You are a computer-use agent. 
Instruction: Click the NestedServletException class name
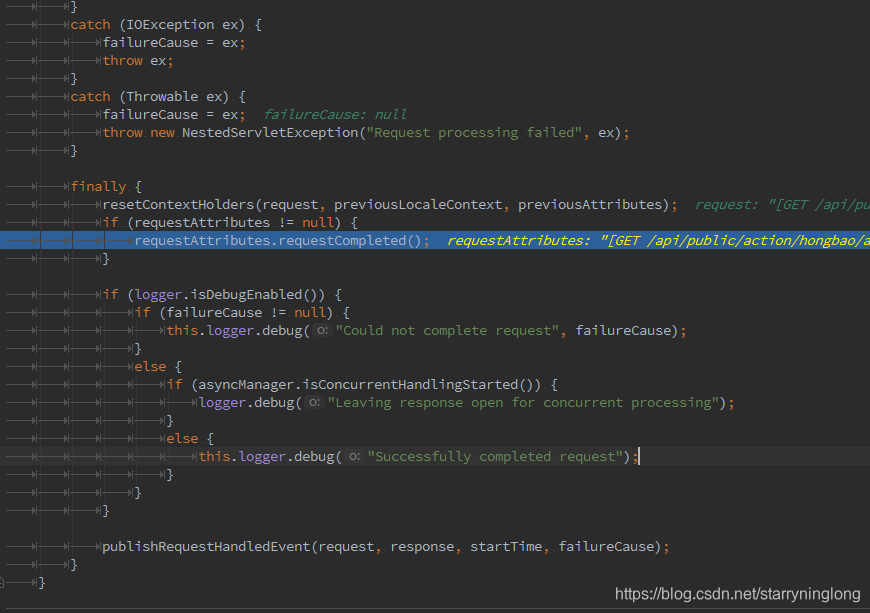[270, 133]
